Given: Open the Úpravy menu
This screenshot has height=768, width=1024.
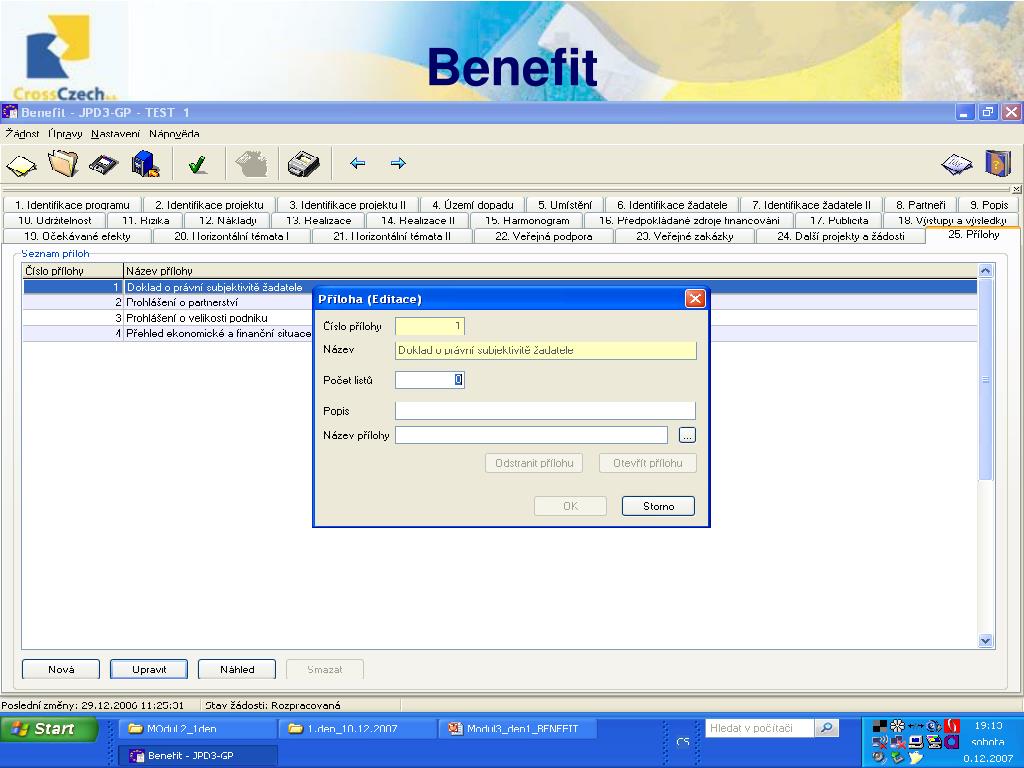Looking at the screenshot, I should [65, 134].
